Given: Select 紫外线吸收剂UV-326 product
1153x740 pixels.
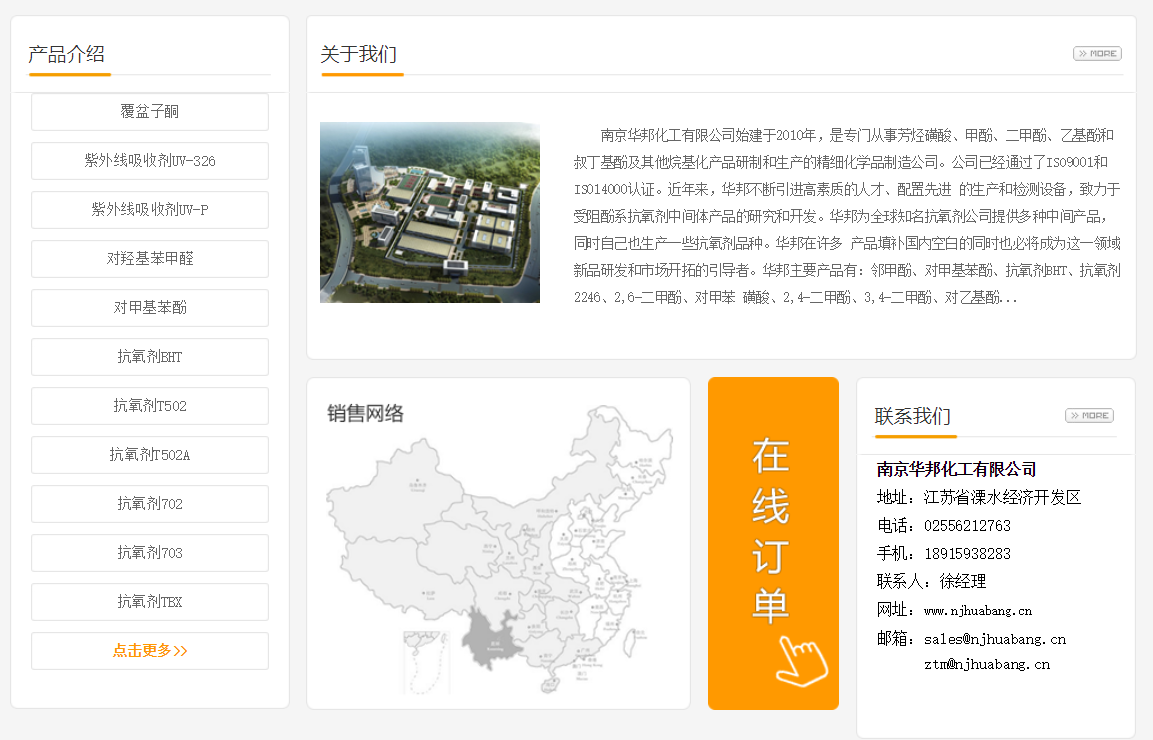Looking at the screenshot, I should (x=150, y=161).
